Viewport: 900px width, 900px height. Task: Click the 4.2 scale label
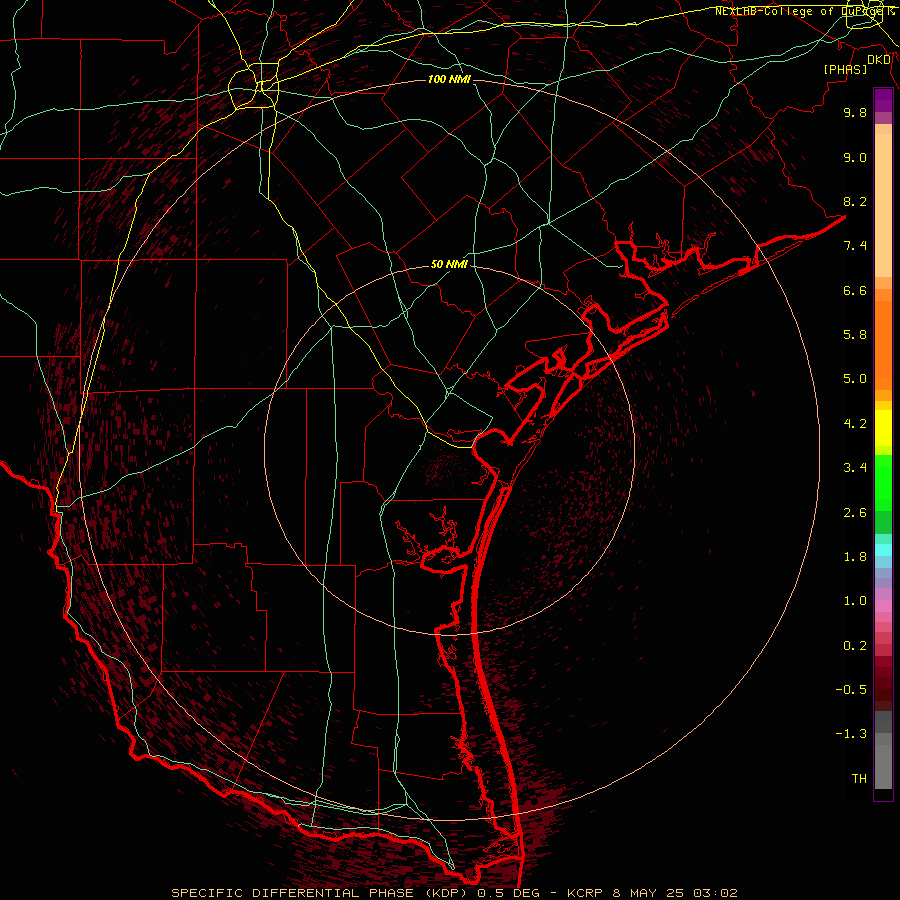tap(855, 424)
